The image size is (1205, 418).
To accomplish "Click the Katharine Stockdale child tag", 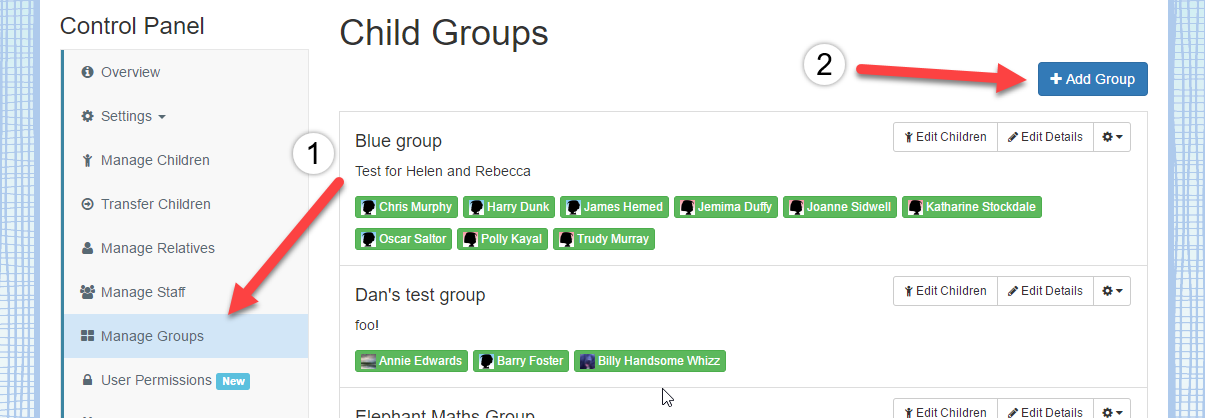I will coord(972,207).
